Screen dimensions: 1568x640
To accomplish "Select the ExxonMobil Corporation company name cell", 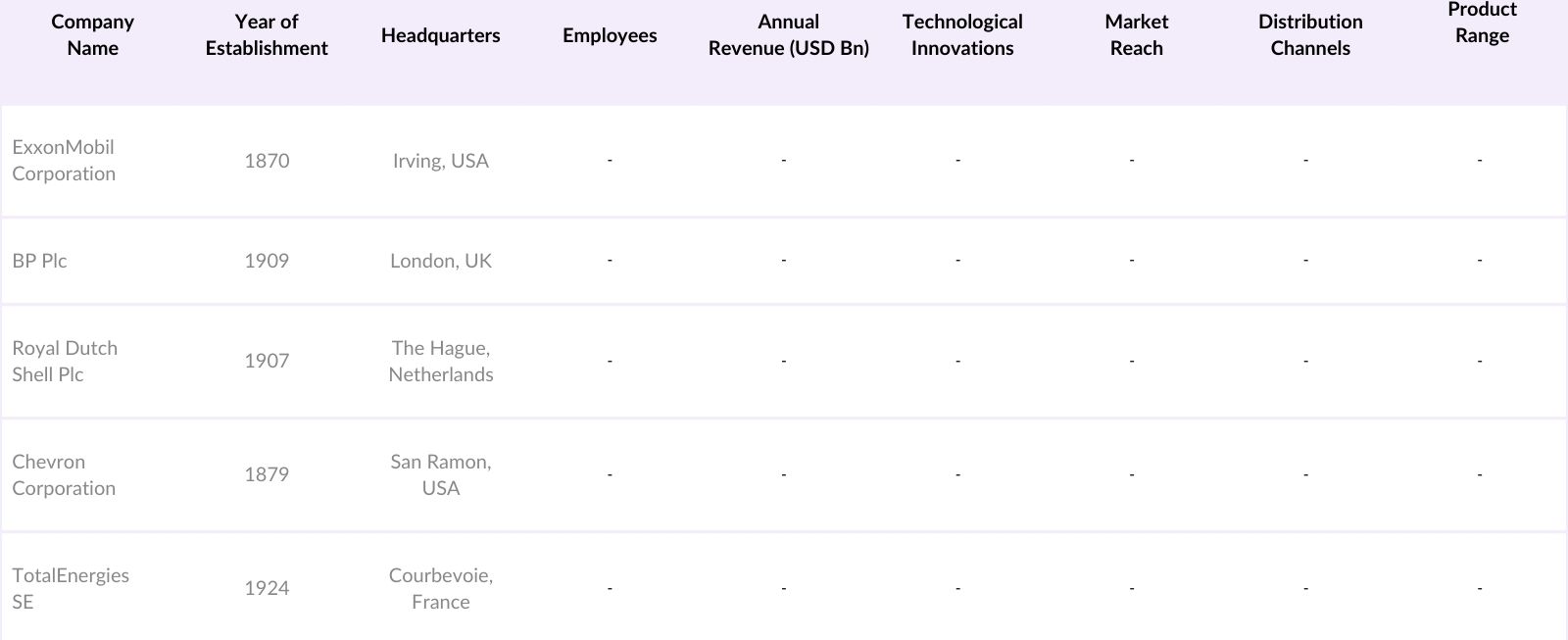I will (x=64, y=161).
